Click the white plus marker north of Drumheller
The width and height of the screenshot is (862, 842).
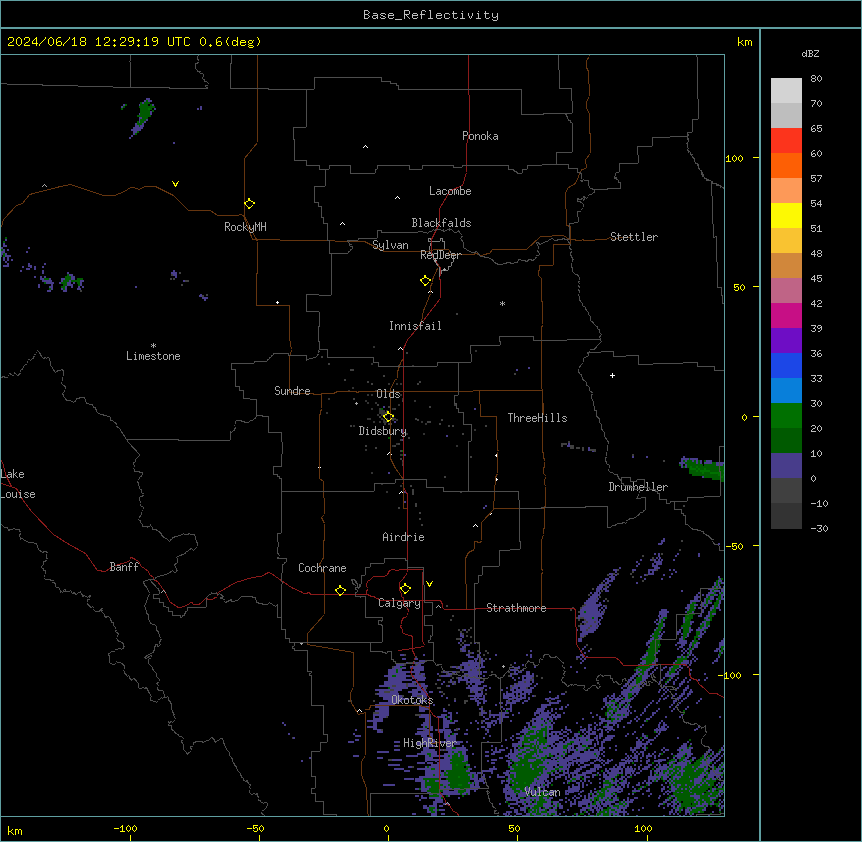612,375
